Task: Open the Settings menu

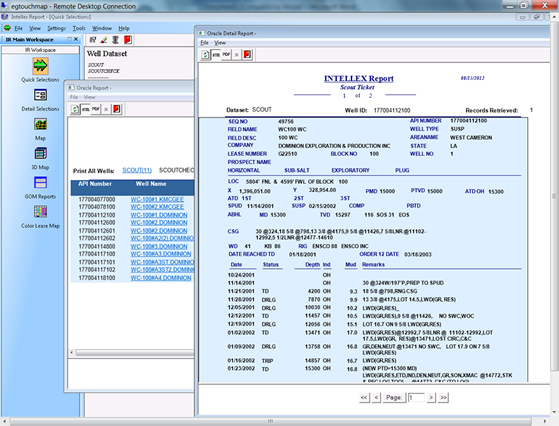Action: (56, 28)
